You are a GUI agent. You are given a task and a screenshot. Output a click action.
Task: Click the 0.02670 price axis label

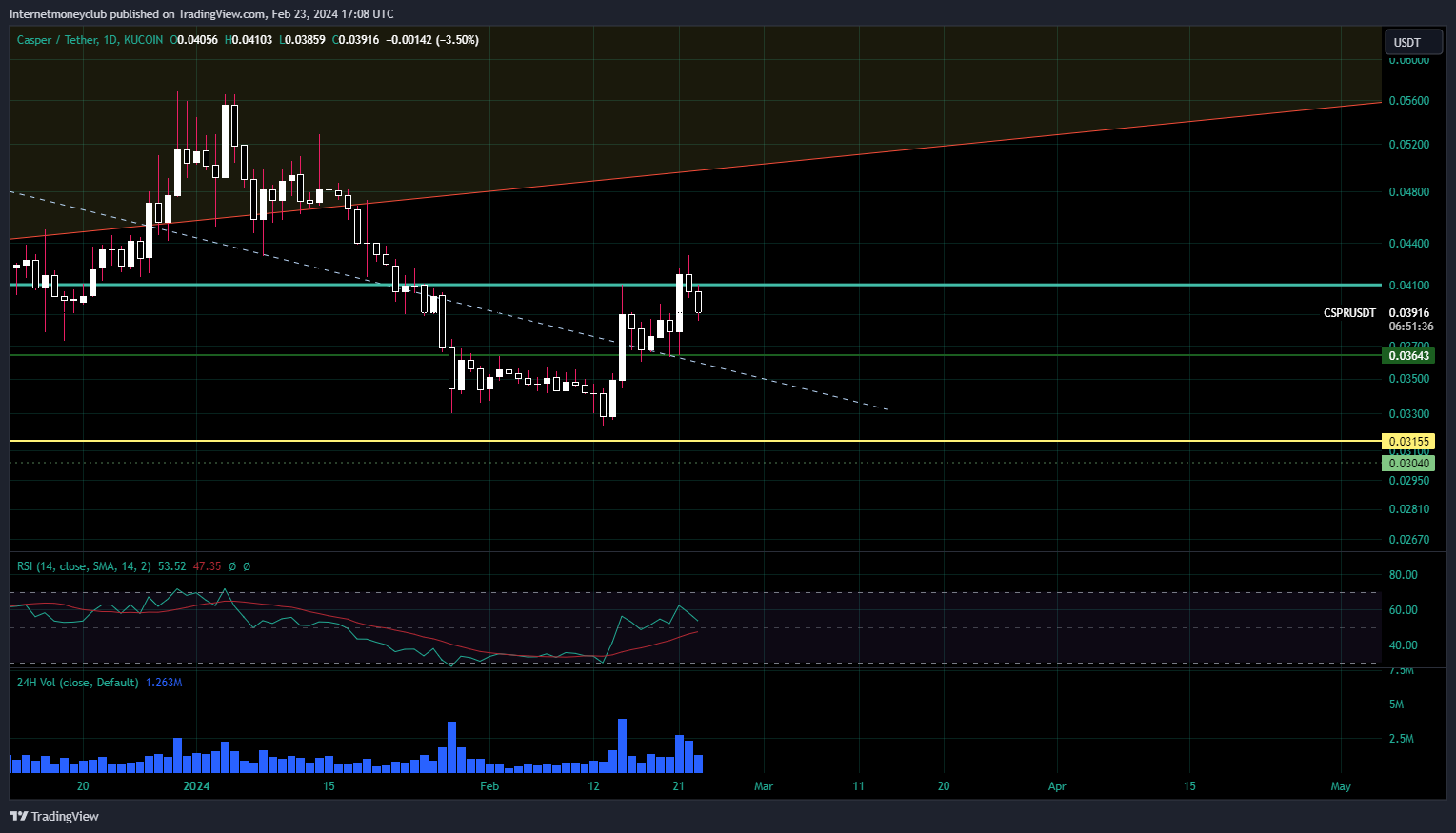click(1408, 540)
